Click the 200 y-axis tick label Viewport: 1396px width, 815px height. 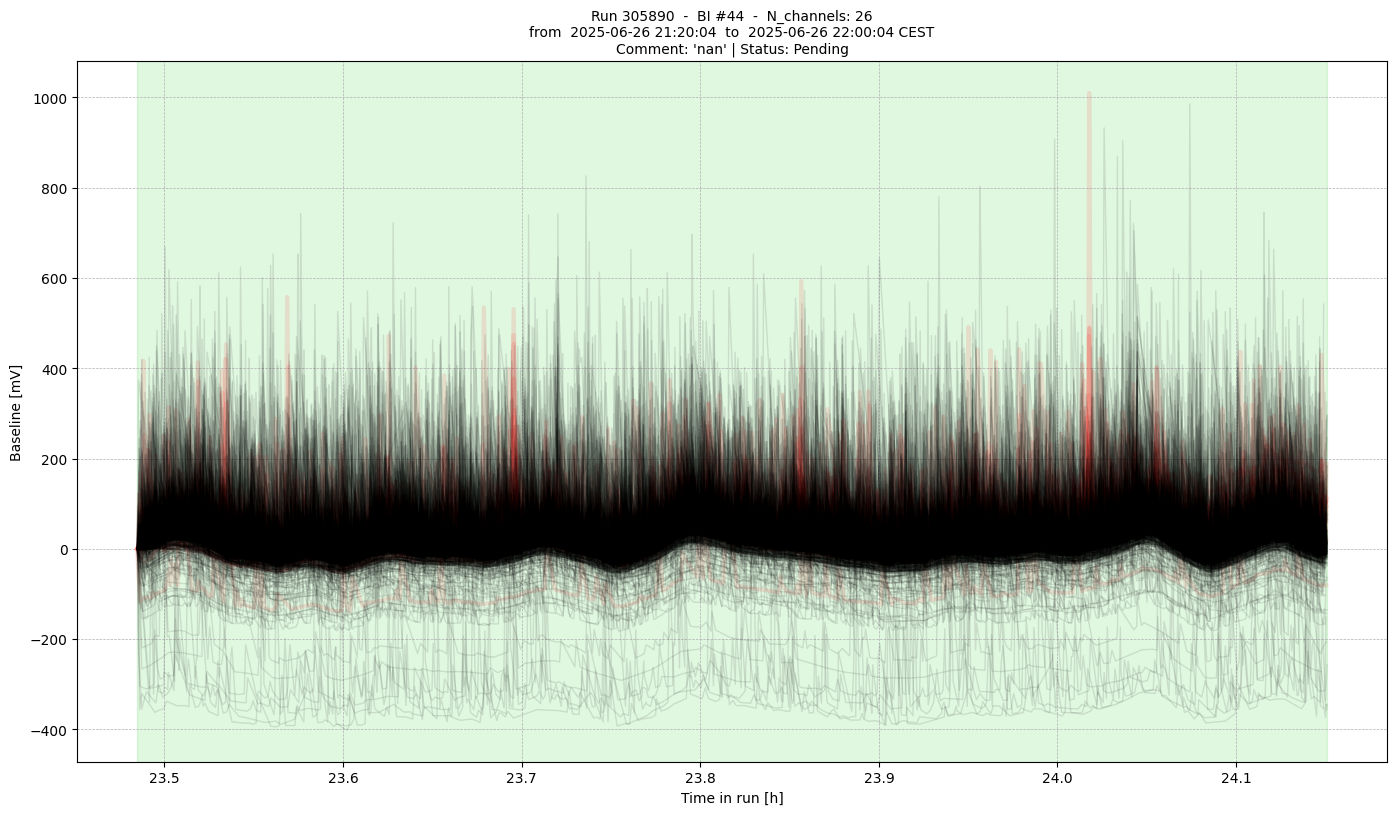click(x=56, y=459)
